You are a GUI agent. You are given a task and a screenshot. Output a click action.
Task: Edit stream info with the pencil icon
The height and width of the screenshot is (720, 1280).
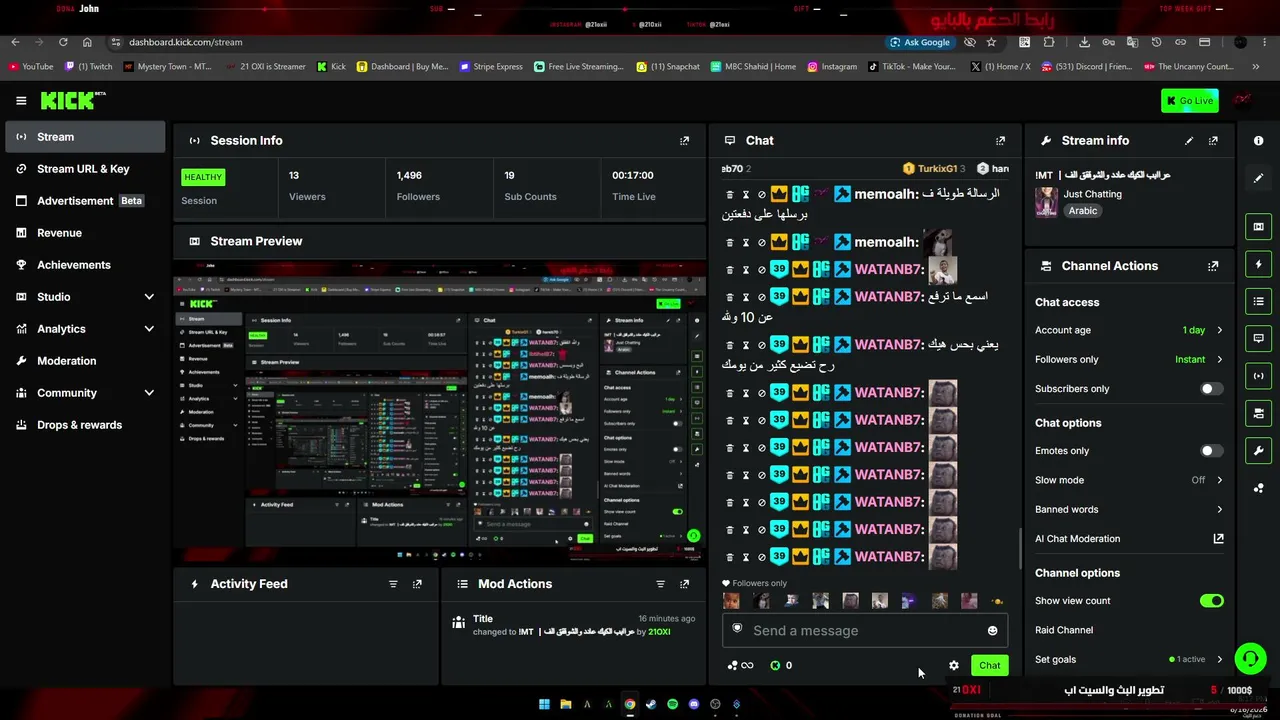pos(1189,141)
